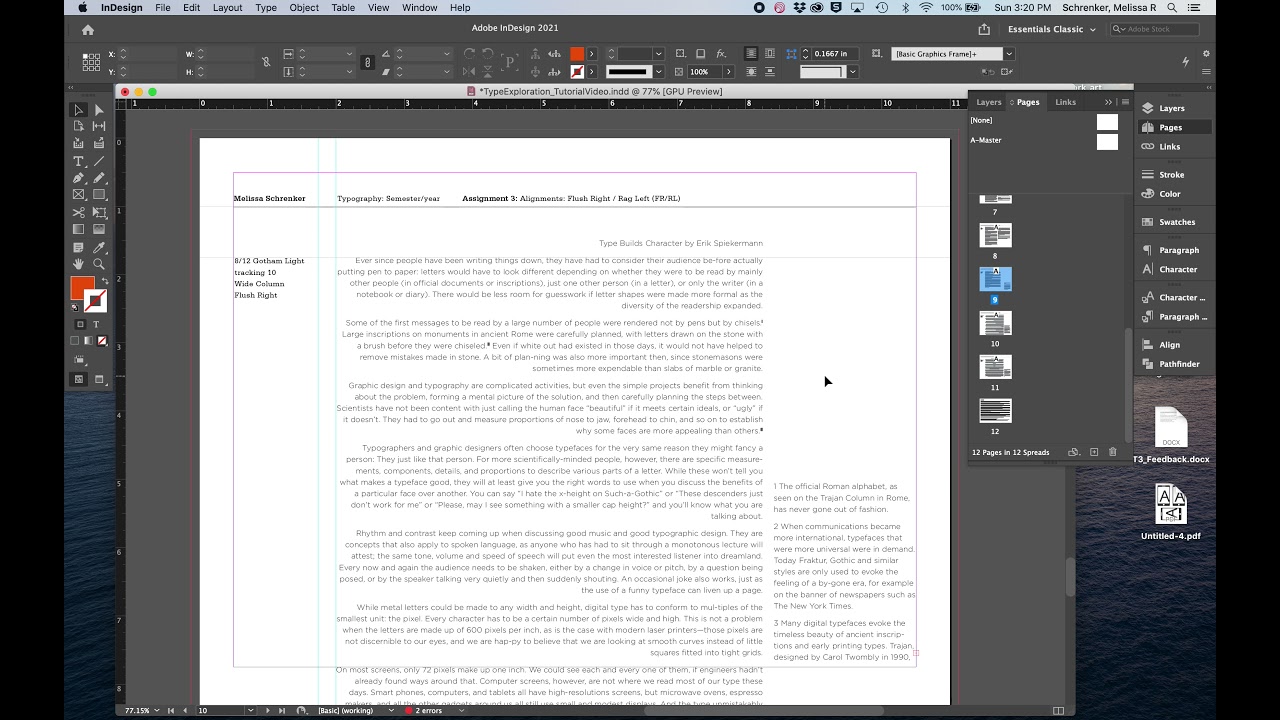Select the Line tool

[99, 161]
